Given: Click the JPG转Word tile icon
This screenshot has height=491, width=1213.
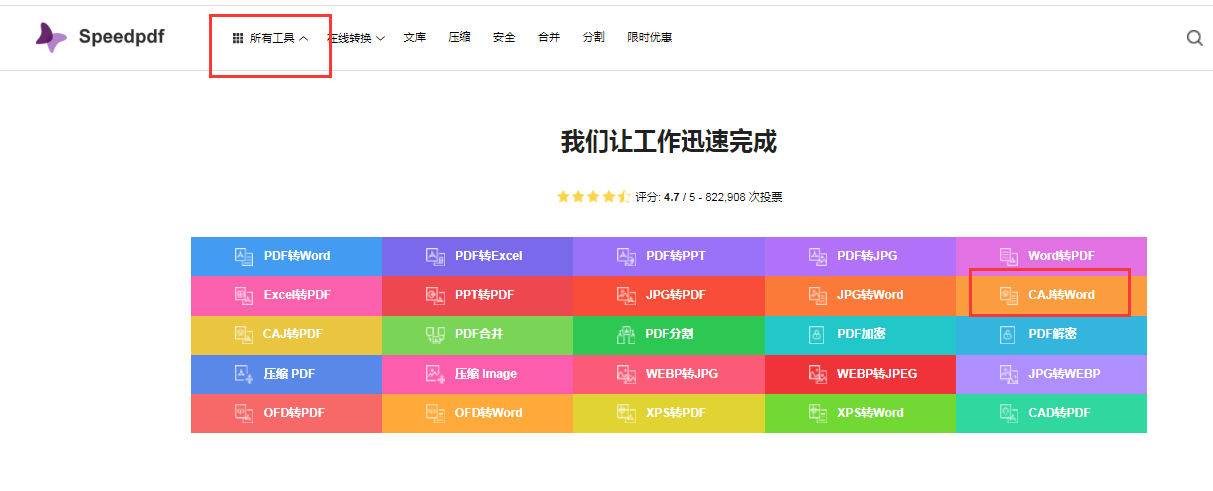Looking at the screenshot, I should [818, 295].
